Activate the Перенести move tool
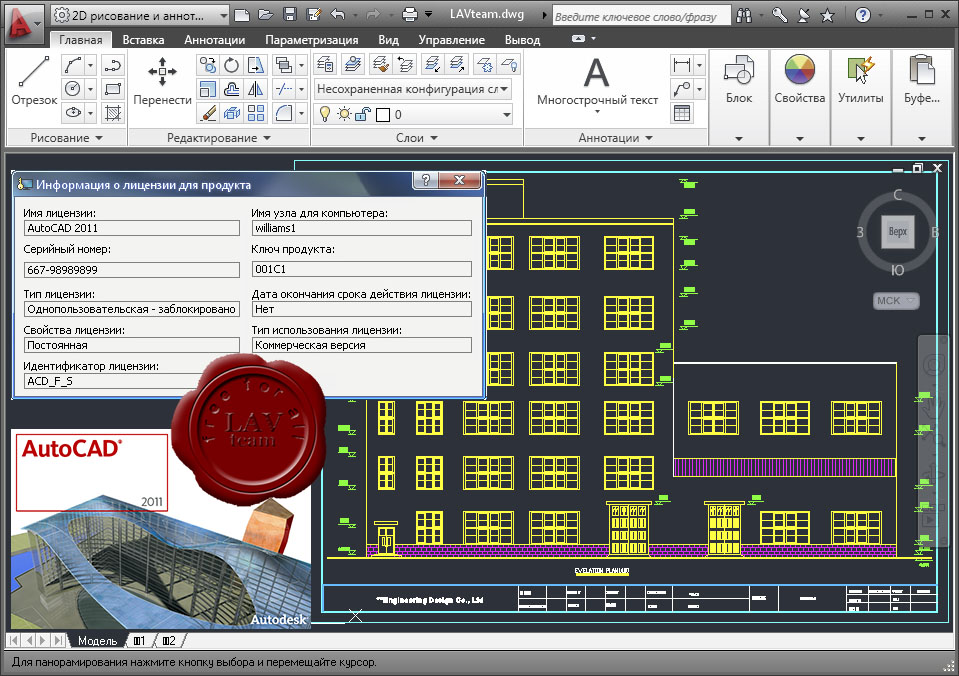 [162, 80]
